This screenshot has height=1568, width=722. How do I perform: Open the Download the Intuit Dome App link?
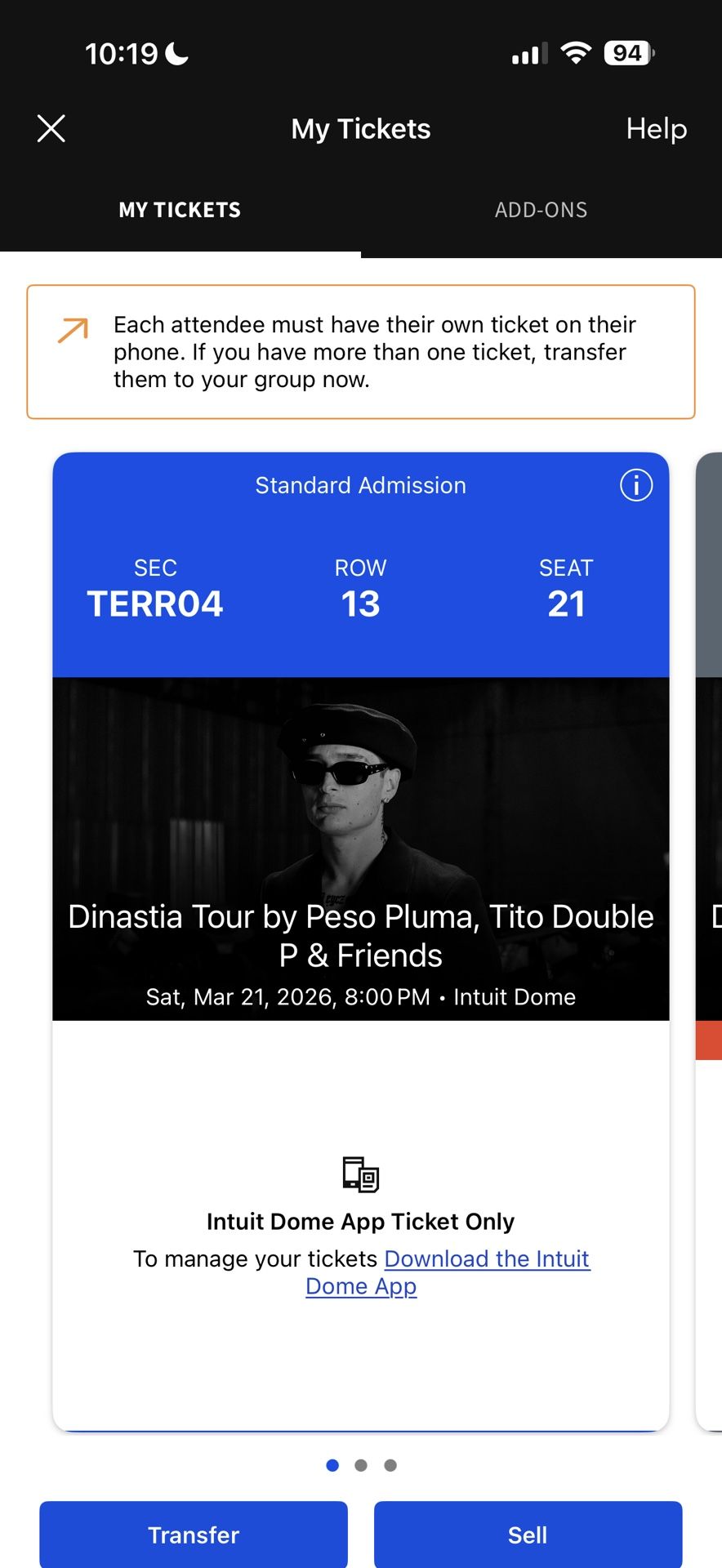coord(487,1259)
